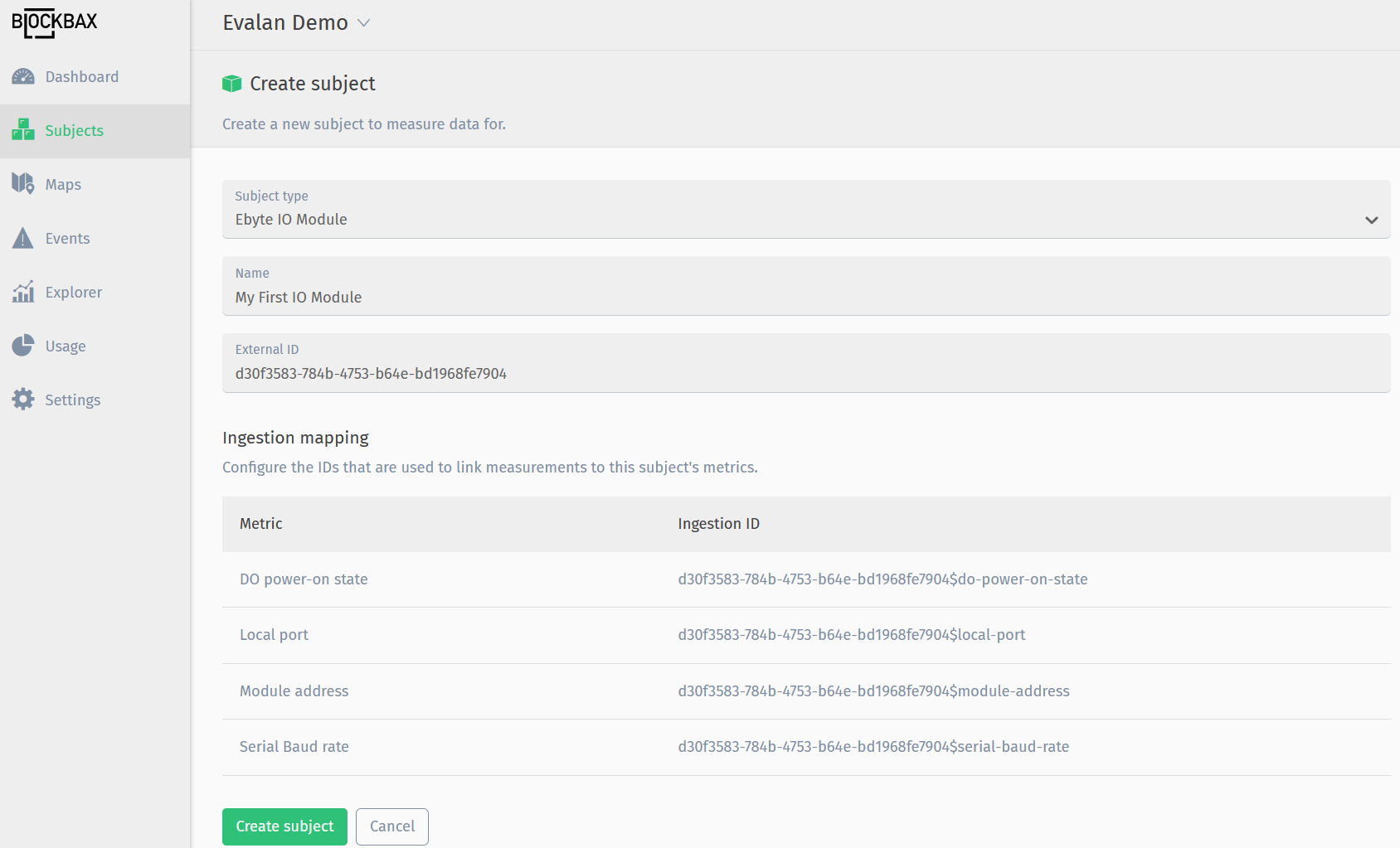Image resolution: width=1400 pixels, height=848 pixels.
Task: Focus the Name input field
Action: click(x=805, y=297)
